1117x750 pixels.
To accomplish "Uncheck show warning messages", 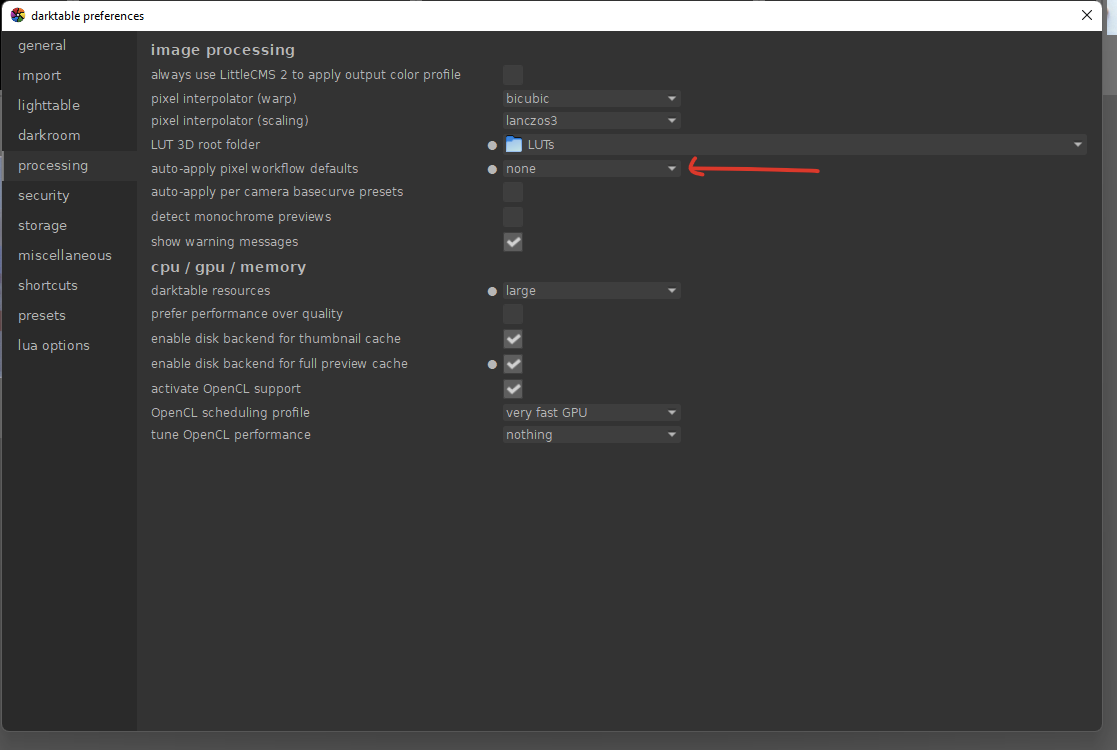I will (x=513, y=242).
